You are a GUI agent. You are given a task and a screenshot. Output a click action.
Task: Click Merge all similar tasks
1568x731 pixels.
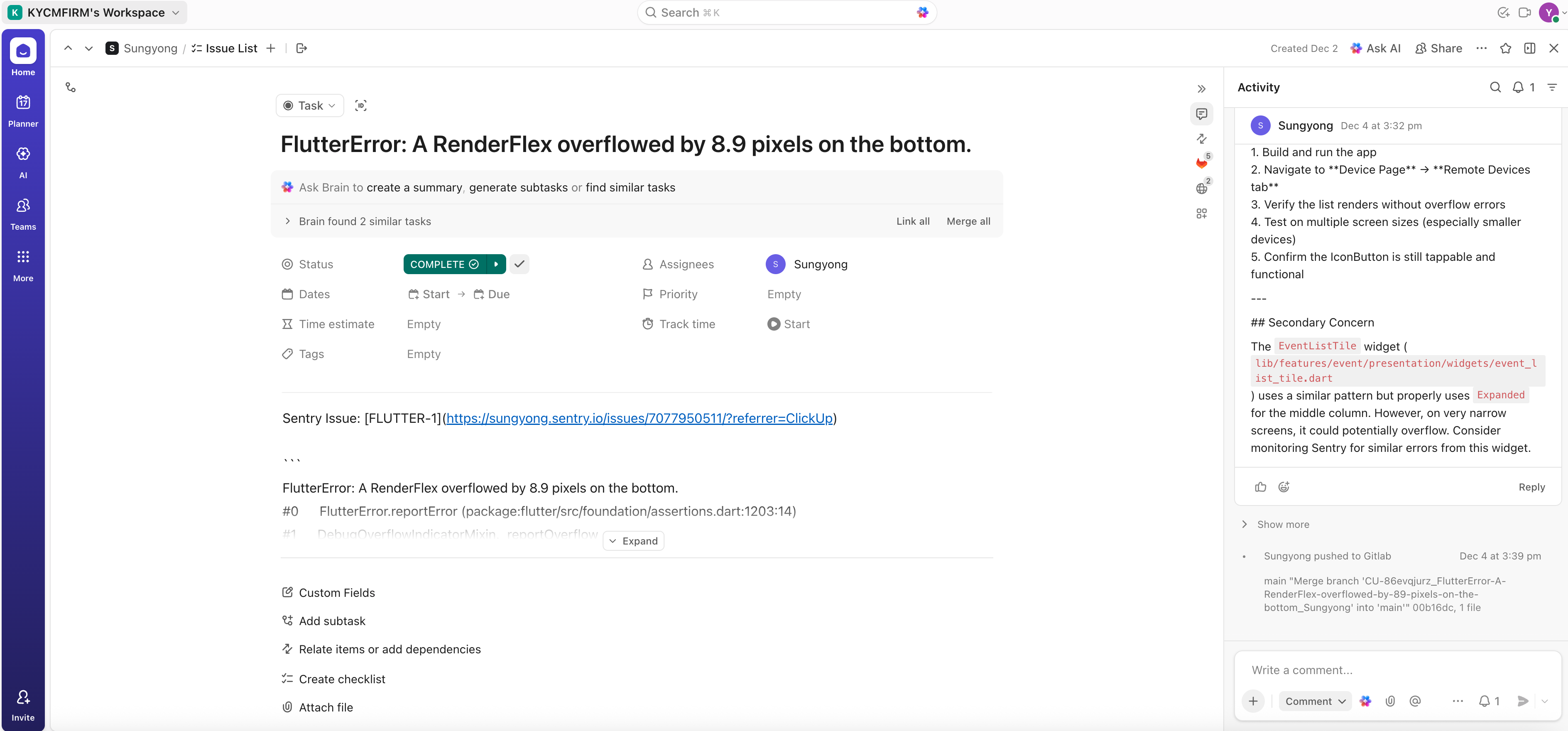[x=968, y=221]
